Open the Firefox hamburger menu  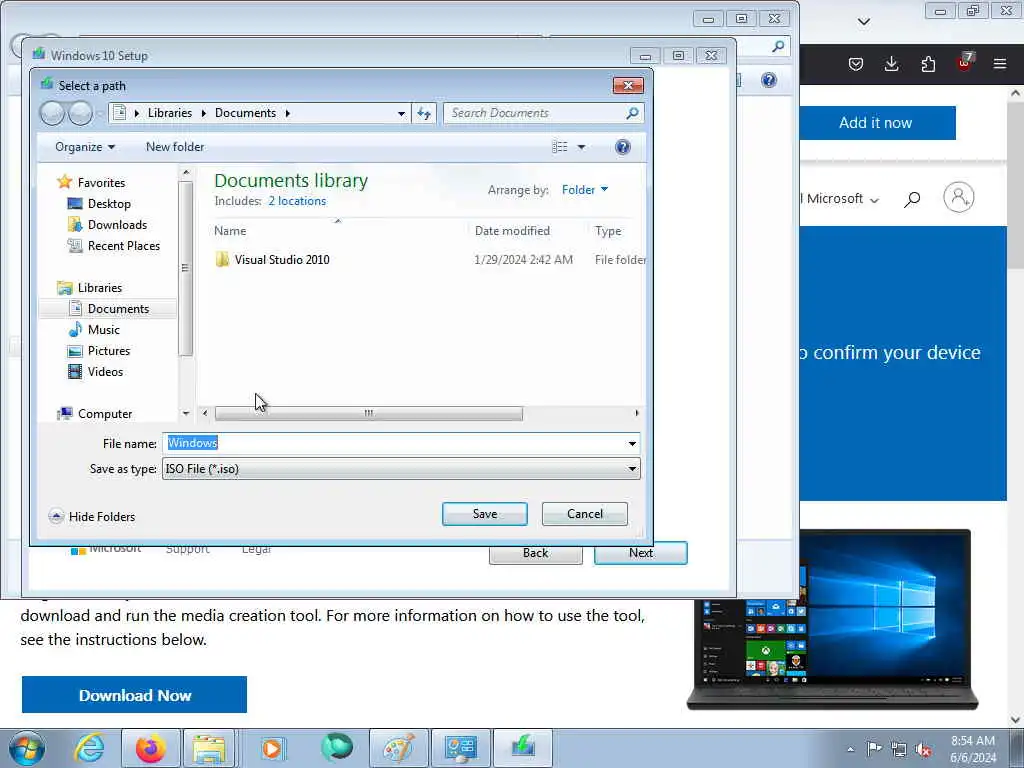click(999, 63)
